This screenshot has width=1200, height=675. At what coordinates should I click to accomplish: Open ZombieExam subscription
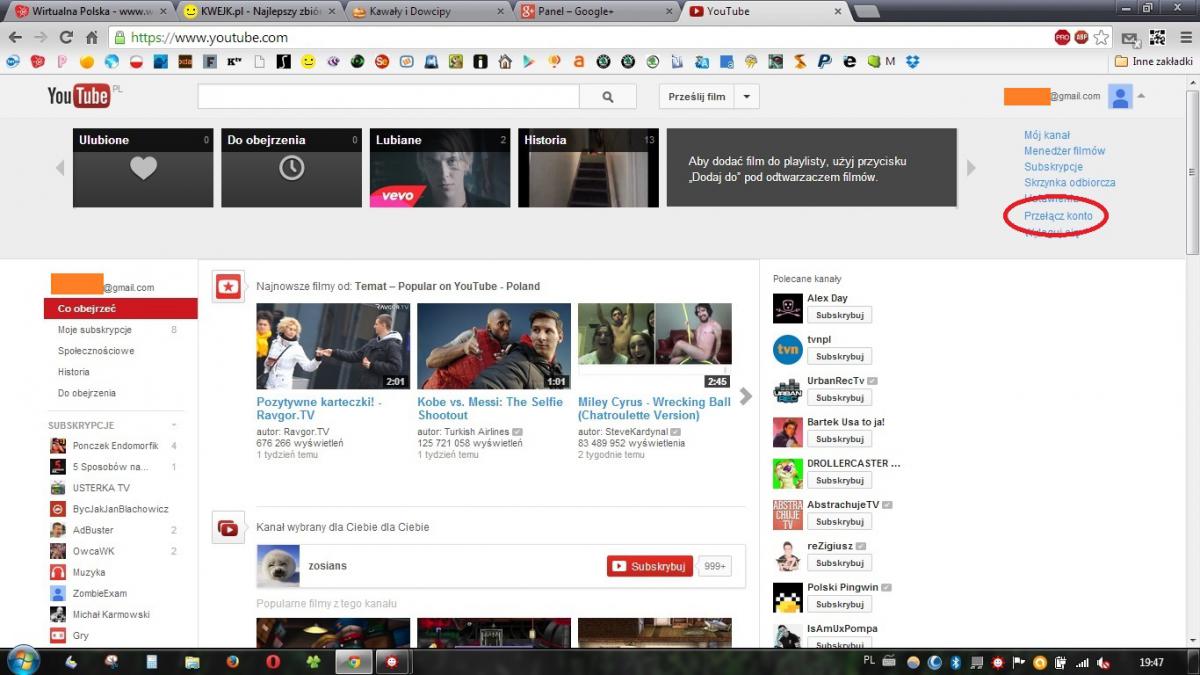(99, 594)
